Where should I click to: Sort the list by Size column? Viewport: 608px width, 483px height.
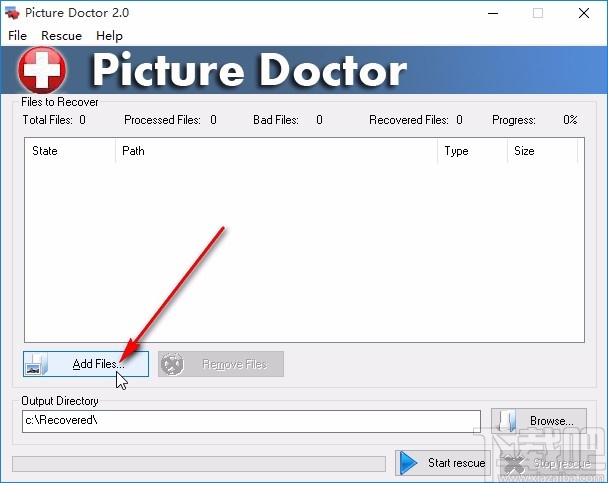coord(542,151)
